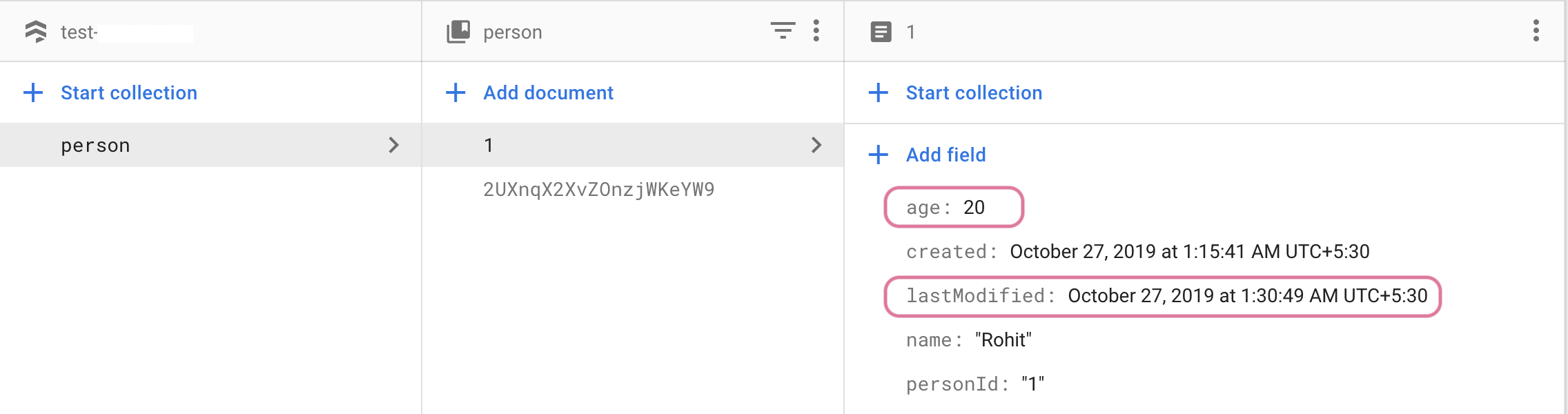This screenshot has height=414, width=1568.
Task: Click the lastModified timestamp field
Action: point(1247,296)
